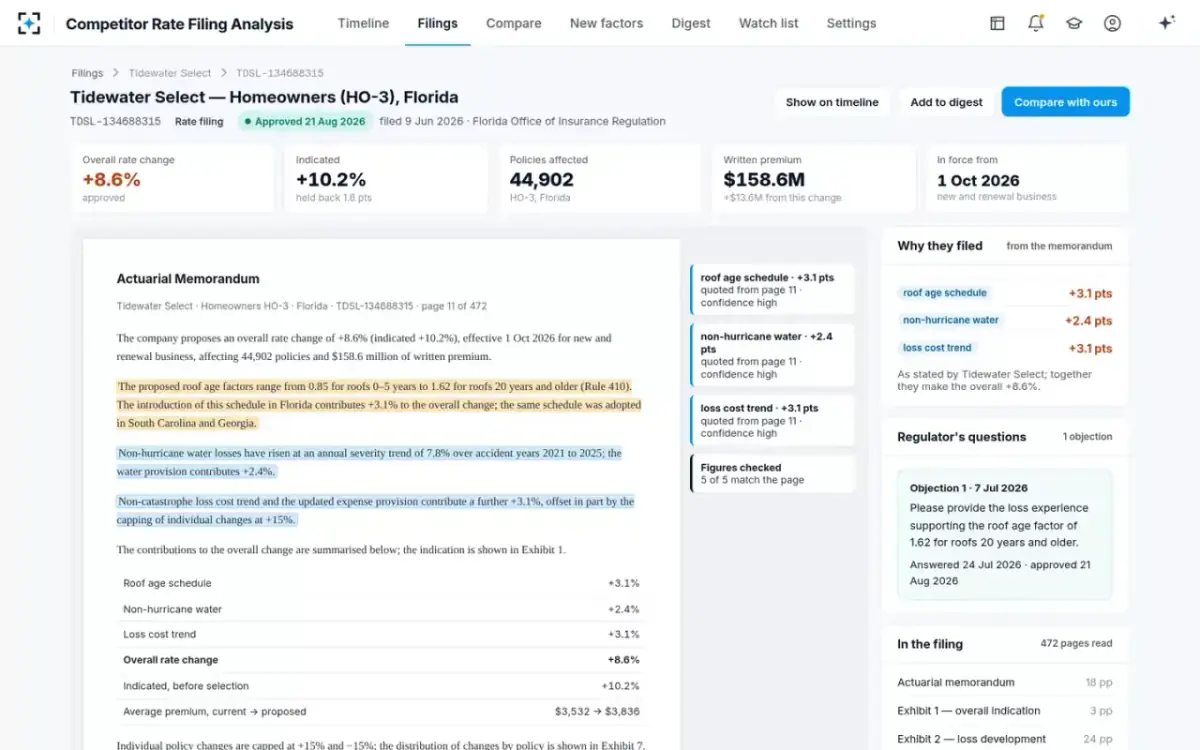Click the TDSL-134688315 filing number under title
This screenshot has width=1200, height=750.
coord(115,121)
